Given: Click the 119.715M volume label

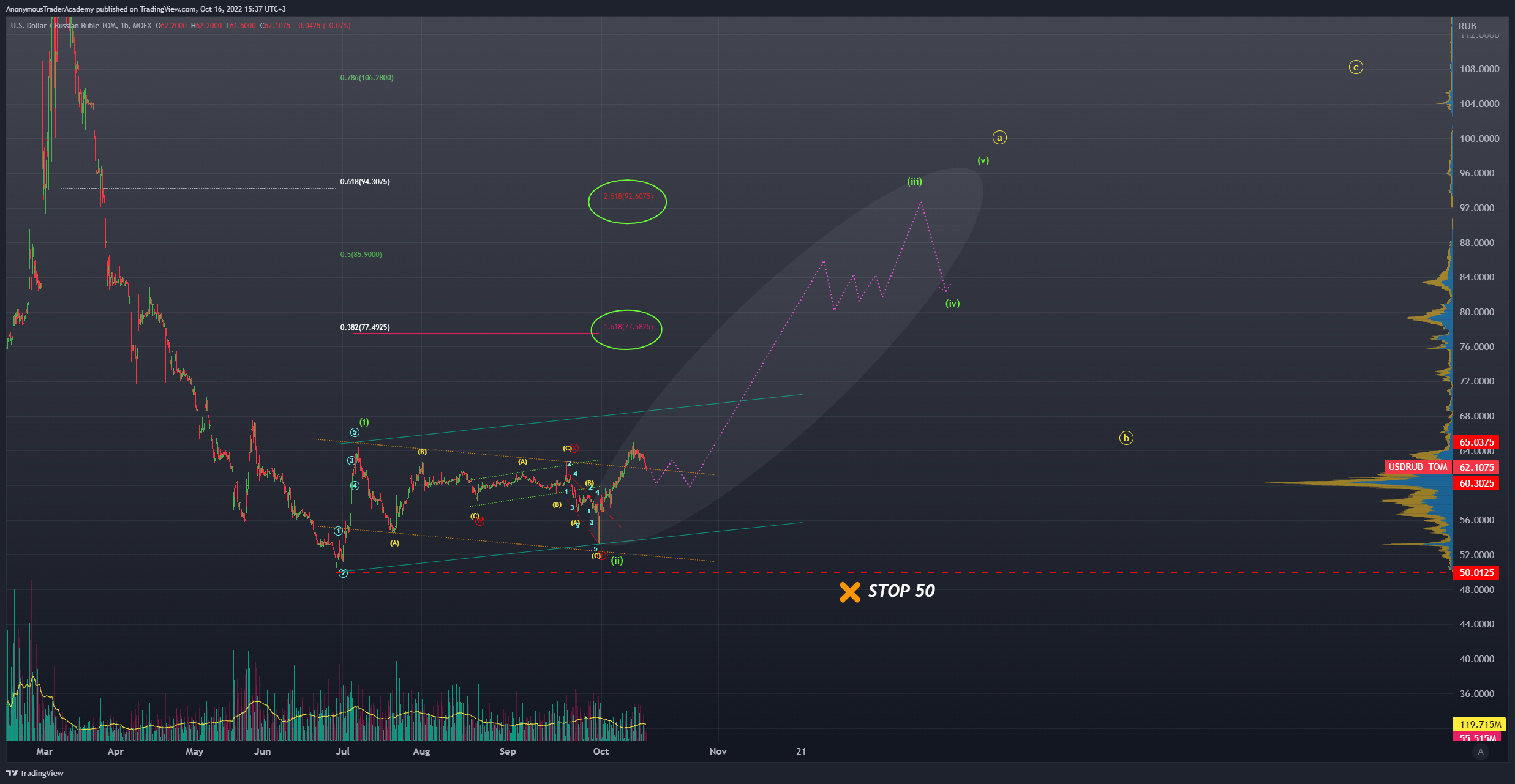Looking at the screenshot, I should pyautogui.click(x=1480, y=724).
